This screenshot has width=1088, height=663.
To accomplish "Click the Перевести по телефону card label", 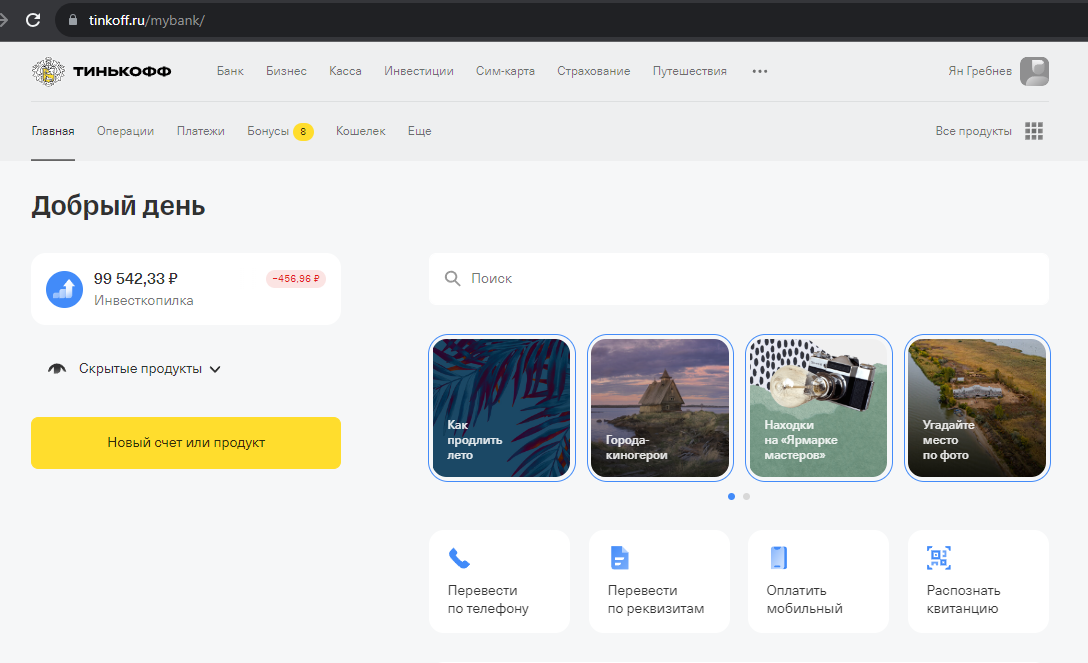I will pyautogui.click(x=488, y=599).
